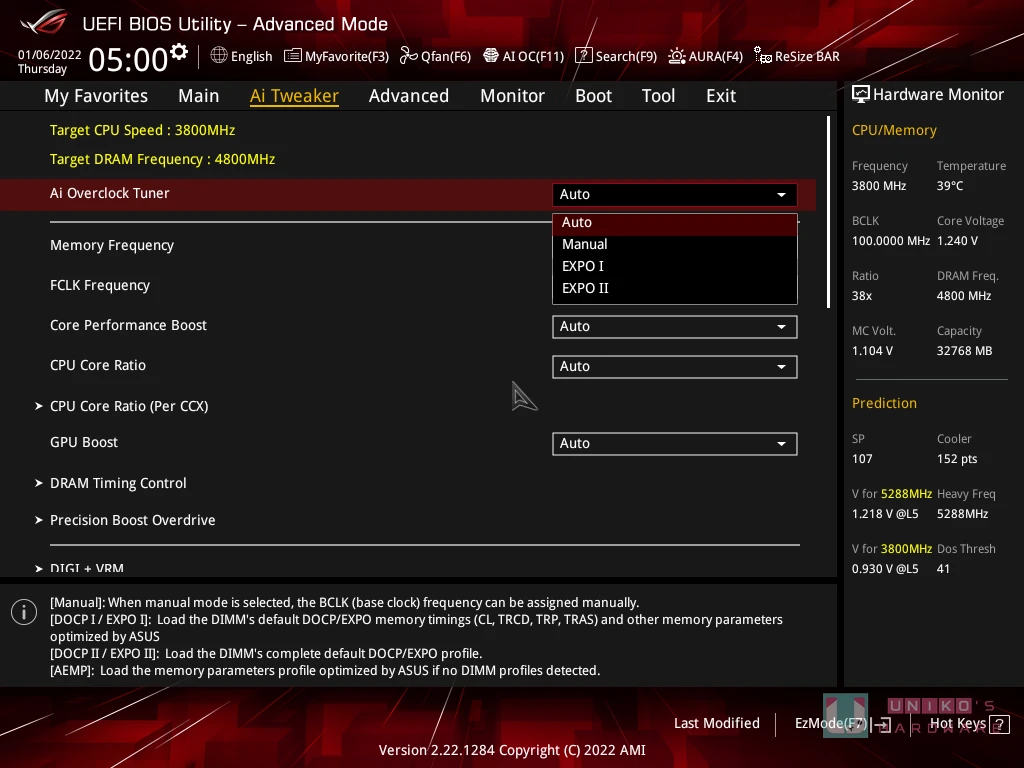Viewport: 1024px width, 768px height.
Task: Open CPU Core Ratio dropdown
Action: pos(675,366)
